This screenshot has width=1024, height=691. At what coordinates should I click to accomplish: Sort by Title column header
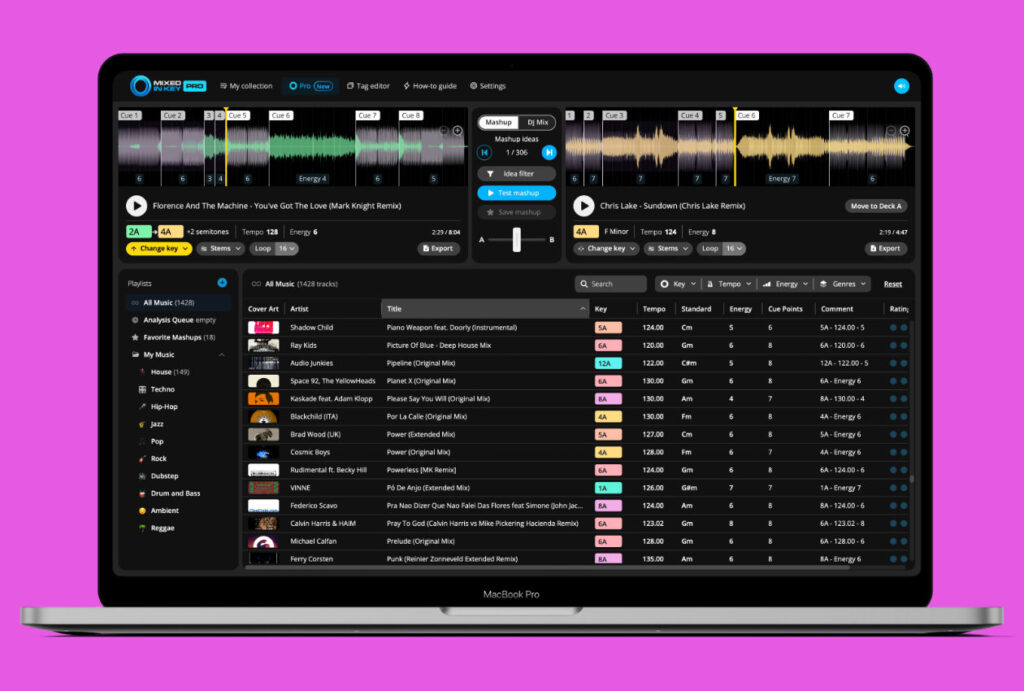tap(485, 309)
